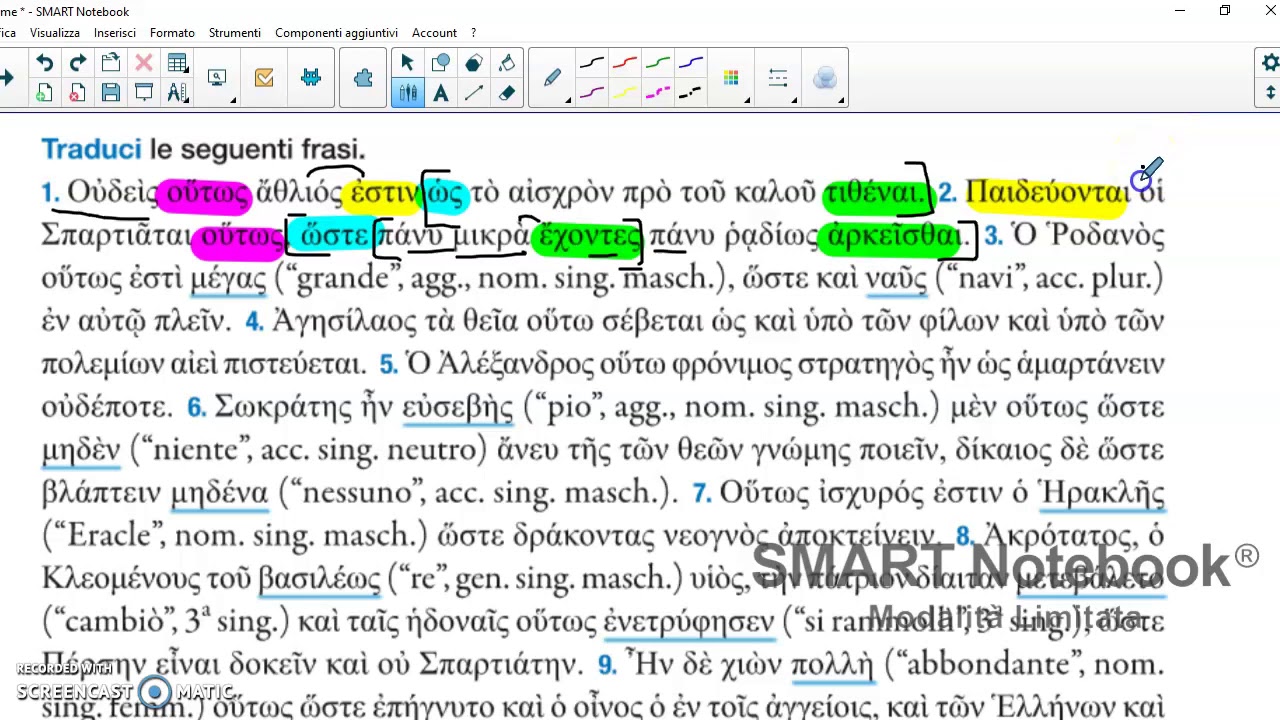The image size is (1280, 720).
Task: Toggle the Pens tool
Action: [407, 93]
